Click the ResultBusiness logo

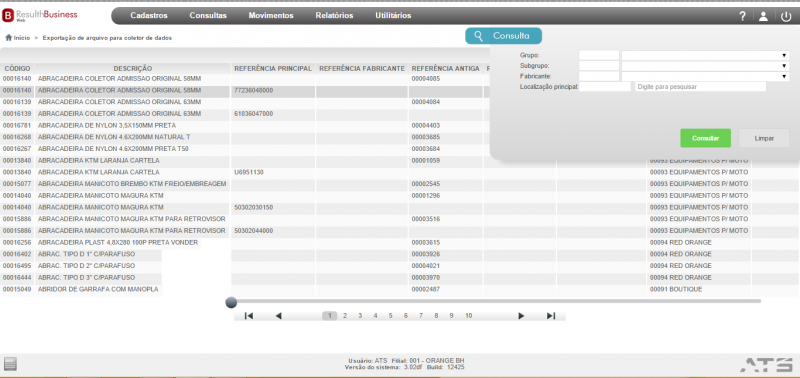coord(40,15)
